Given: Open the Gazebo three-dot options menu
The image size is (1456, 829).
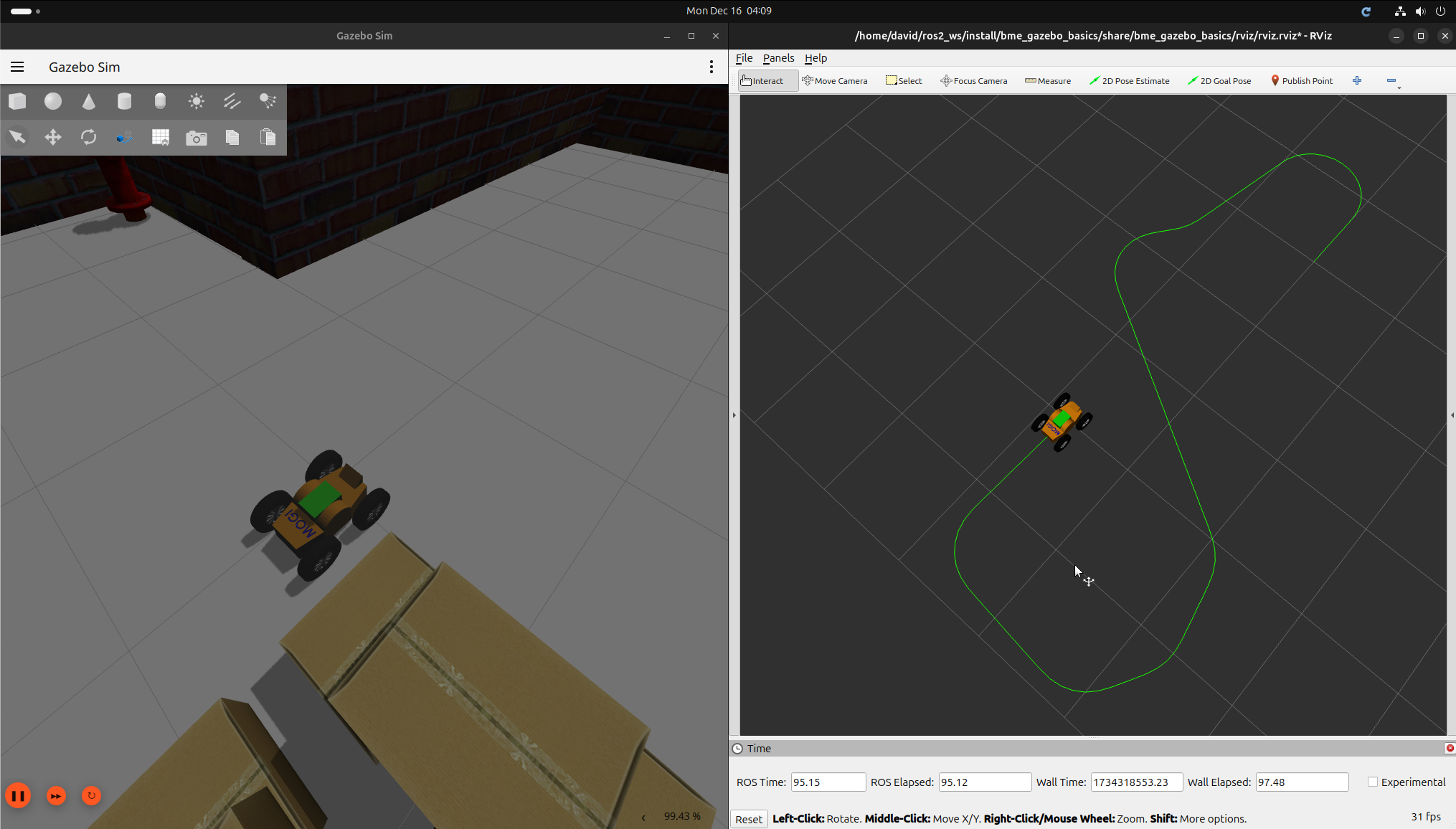Looking at the screenshot, I should pos(711,67).
